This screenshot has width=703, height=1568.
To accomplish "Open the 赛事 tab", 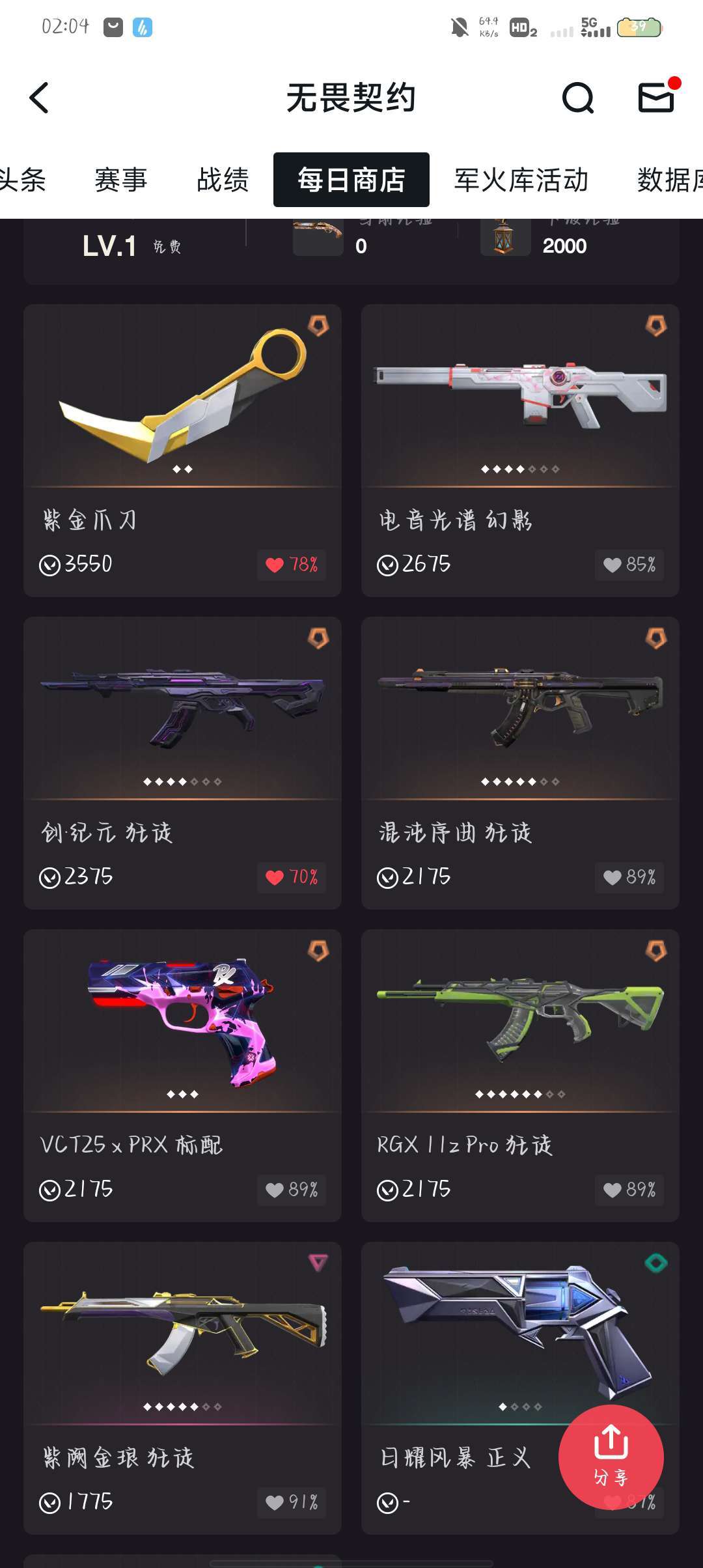I will 121,180.
